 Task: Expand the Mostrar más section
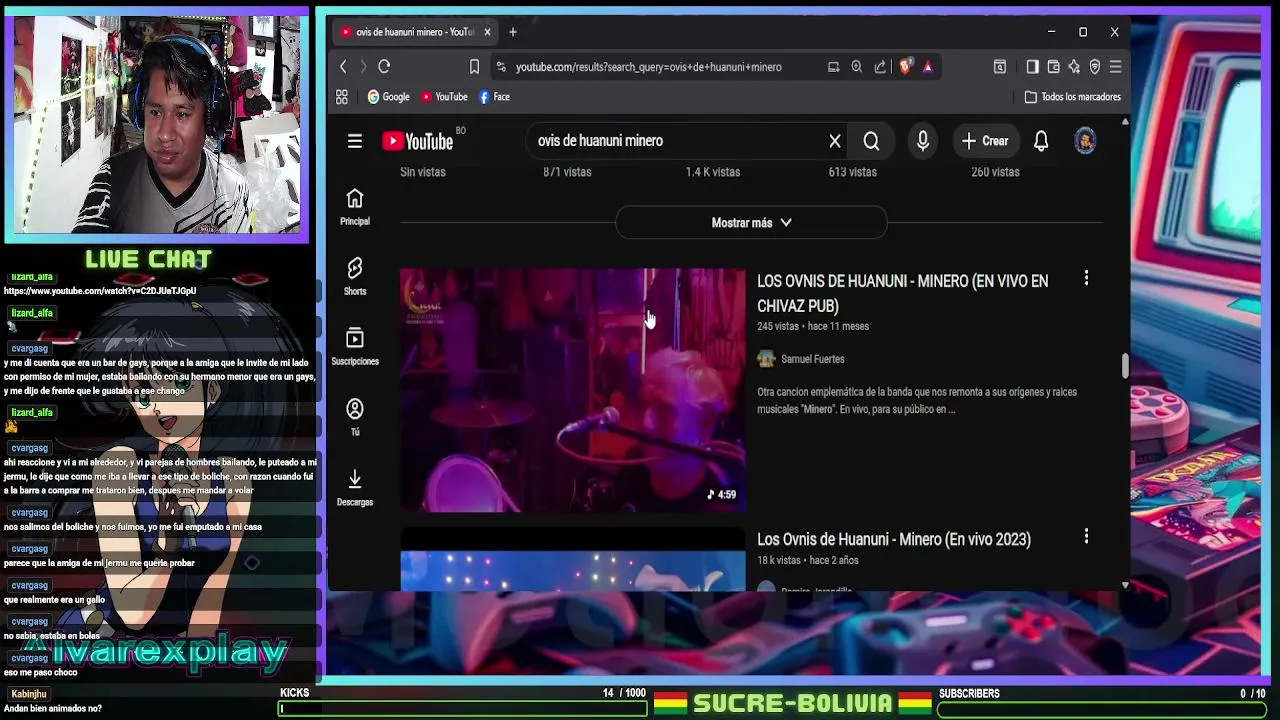[751, 223]
